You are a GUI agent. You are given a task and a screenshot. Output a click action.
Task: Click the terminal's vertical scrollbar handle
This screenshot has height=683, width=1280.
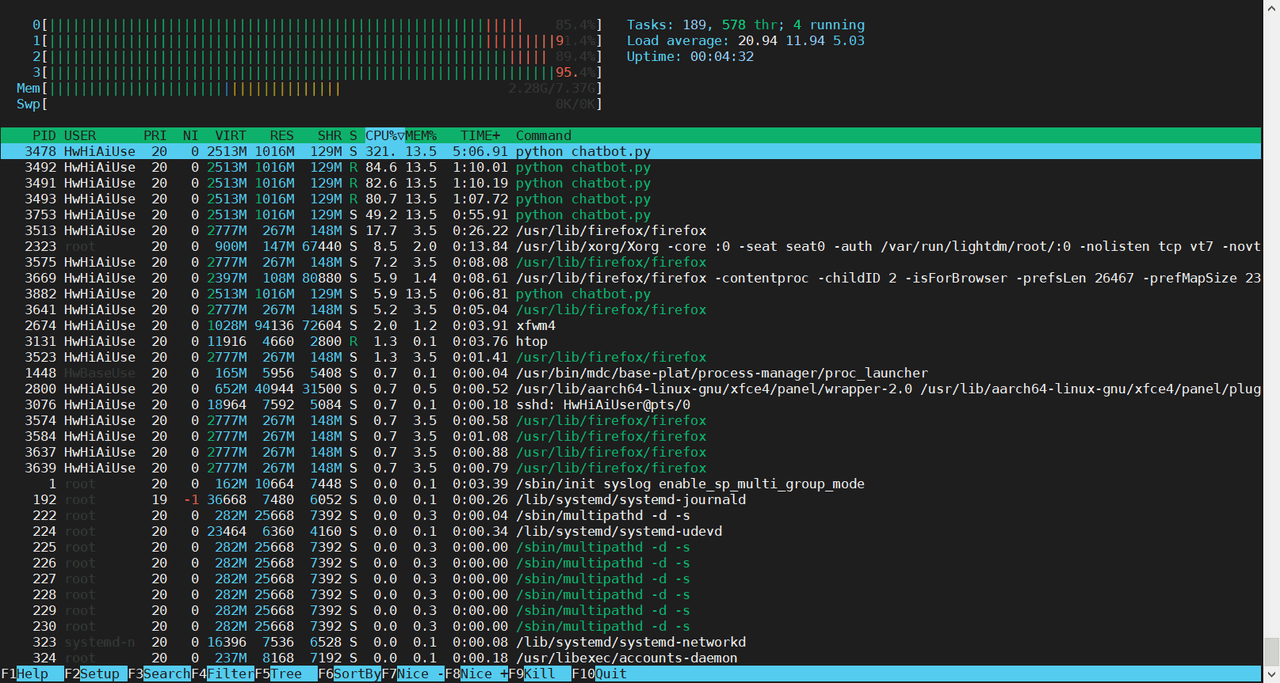[1271, 650]
